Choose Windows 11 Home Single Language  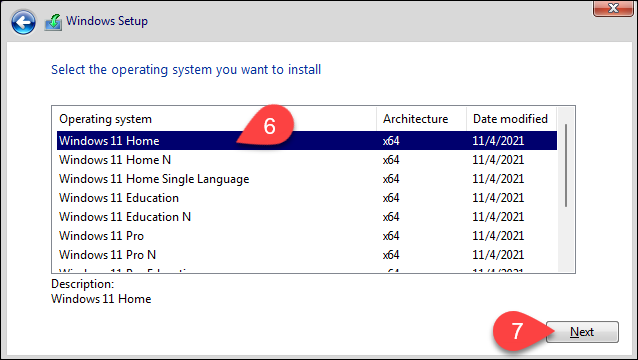(x=307, y=179)
